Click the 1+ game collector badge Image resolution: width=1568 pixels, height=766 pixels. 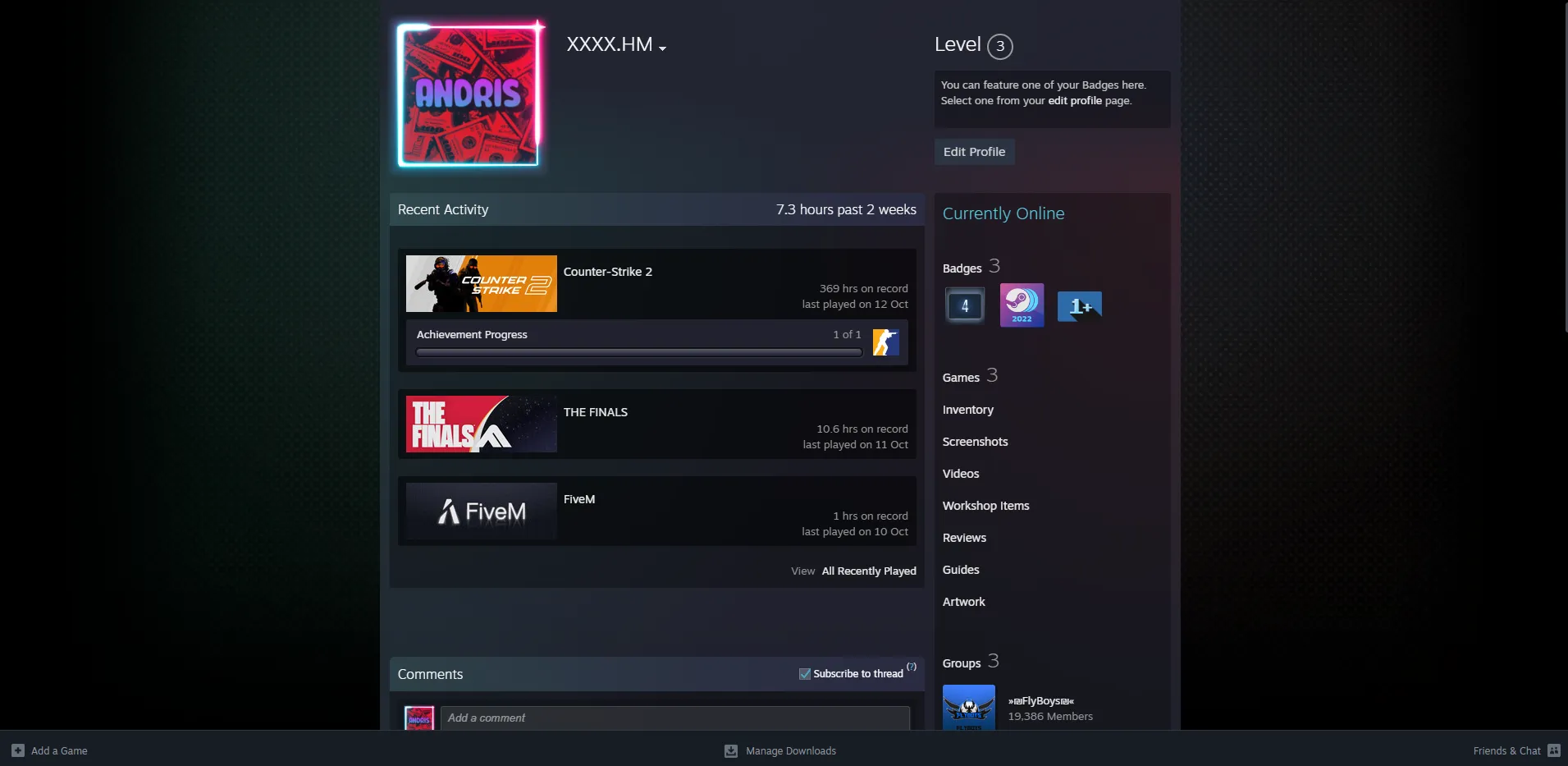pos(1079,306)
